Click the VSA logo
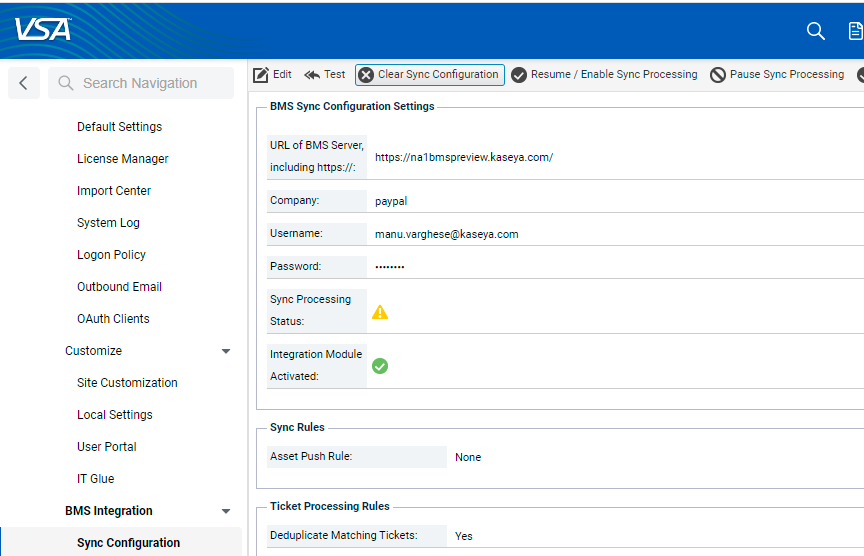The width and height of the screenshot is (864, 556). tap(43, 29)
